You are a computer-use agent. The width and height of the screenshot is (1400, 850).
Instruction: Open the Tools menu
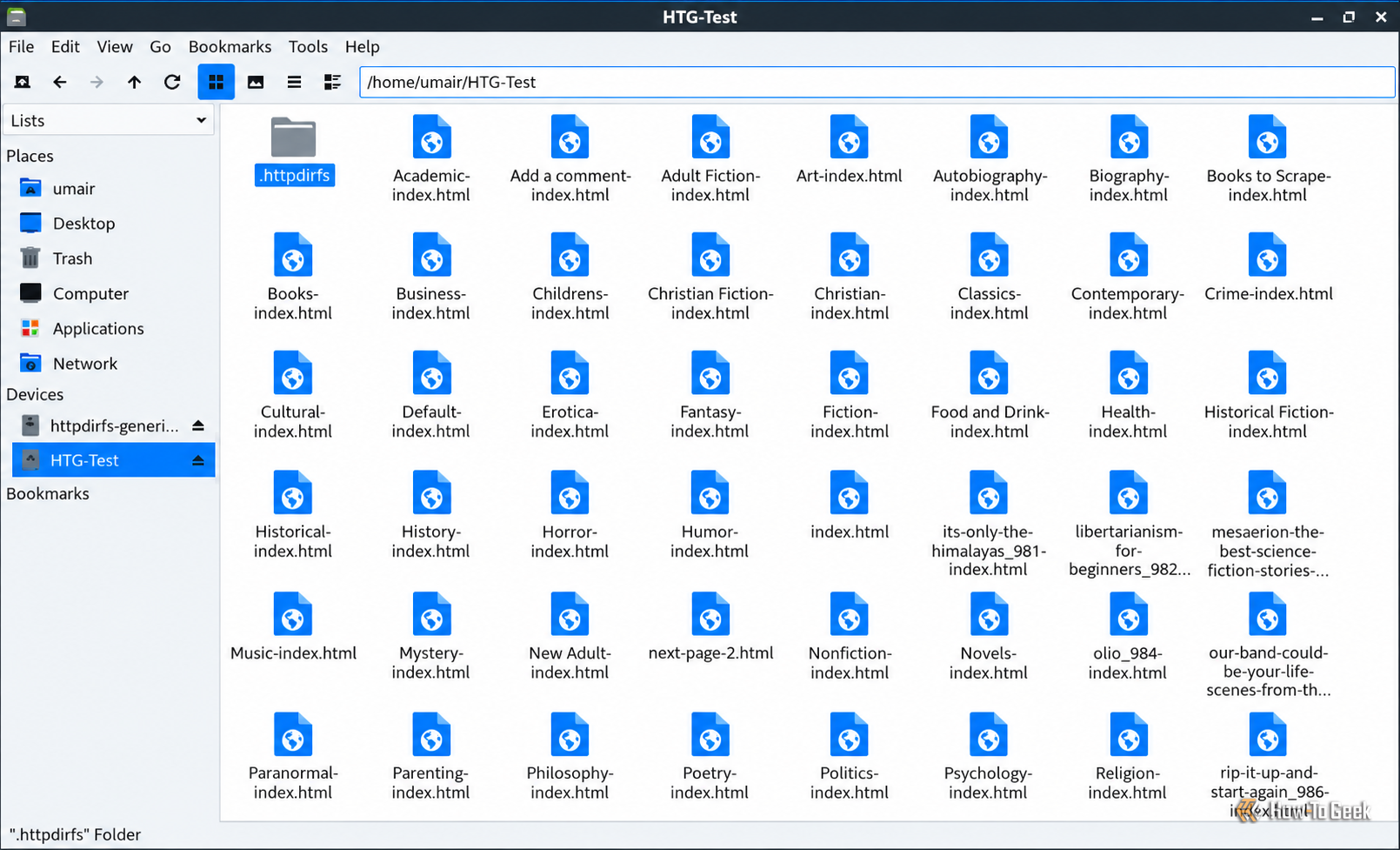coord(308,46)
